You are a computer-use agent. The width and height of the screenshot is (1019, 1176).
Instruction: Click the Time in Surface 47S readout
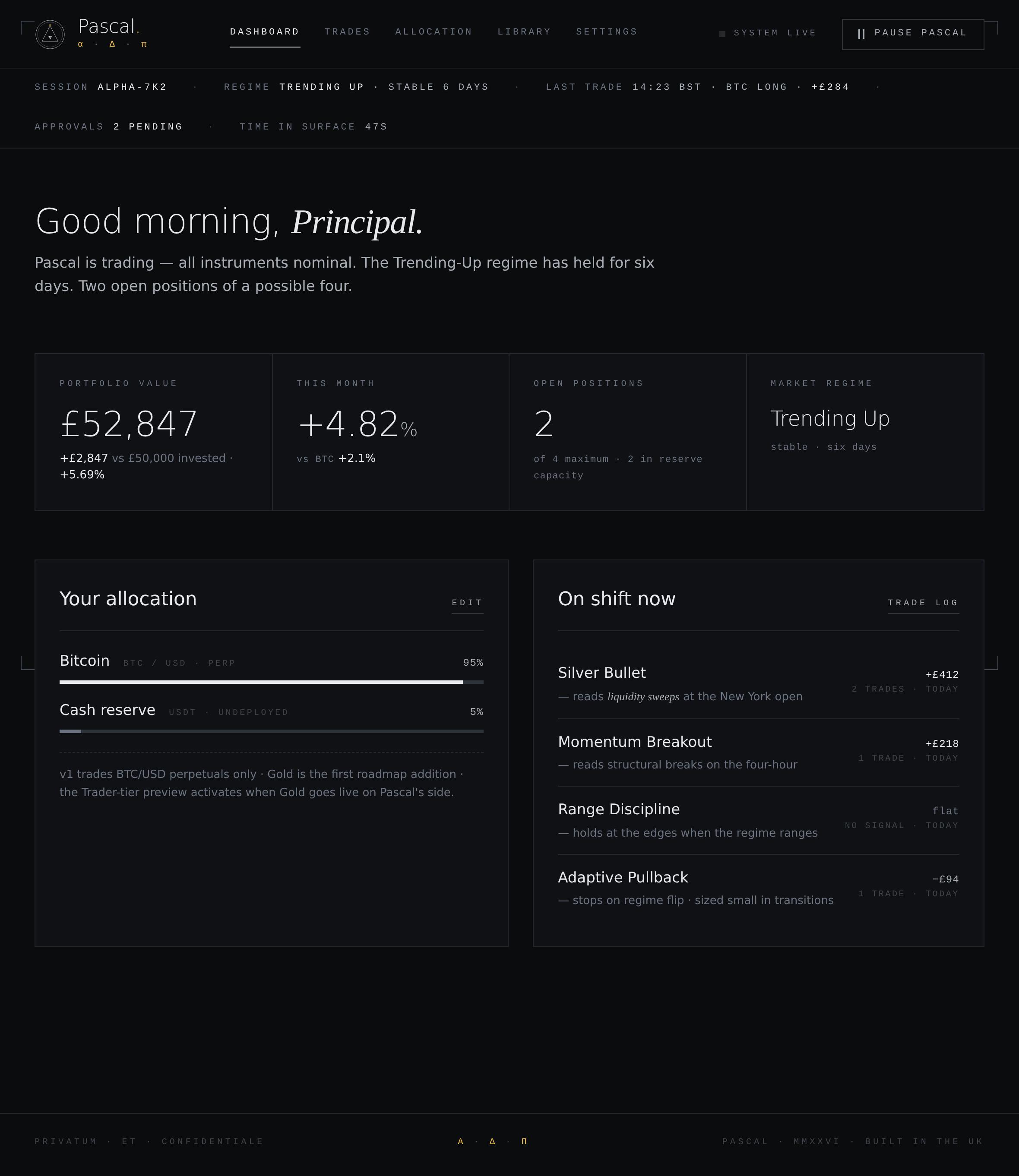click(x=376, y=127)
